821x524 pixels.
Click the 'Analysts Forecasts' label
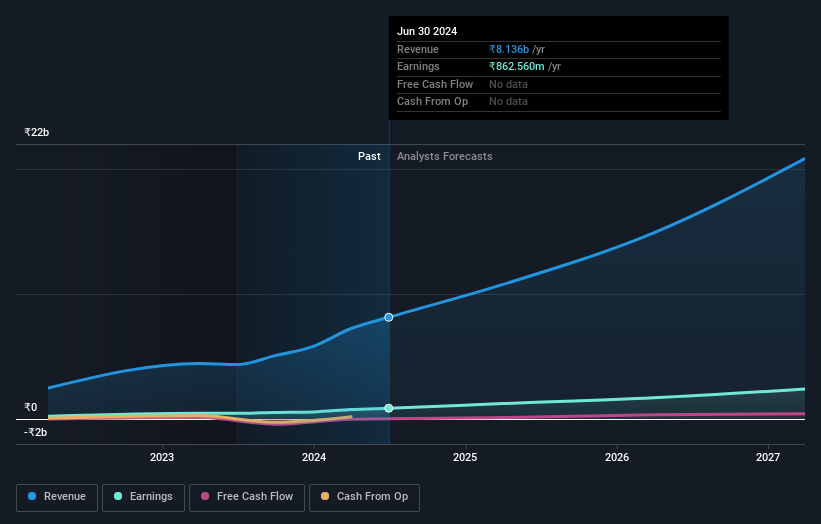(x=445, y=157)
